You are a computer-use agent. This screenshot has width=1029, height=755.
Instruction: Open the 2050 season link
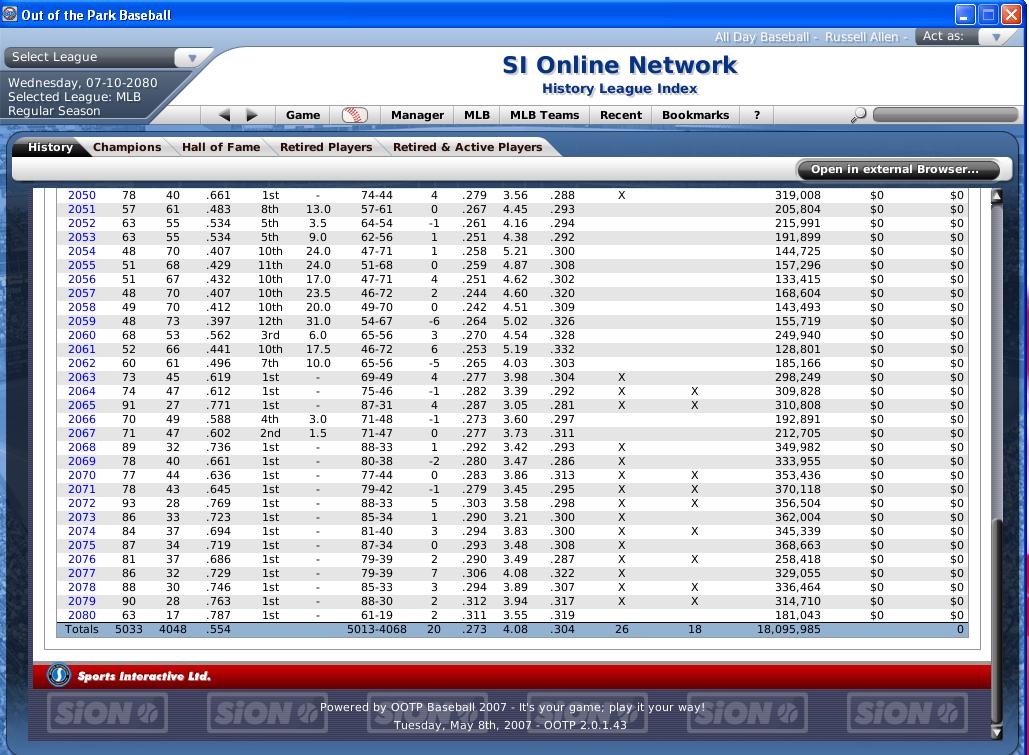tap(82, 195)
